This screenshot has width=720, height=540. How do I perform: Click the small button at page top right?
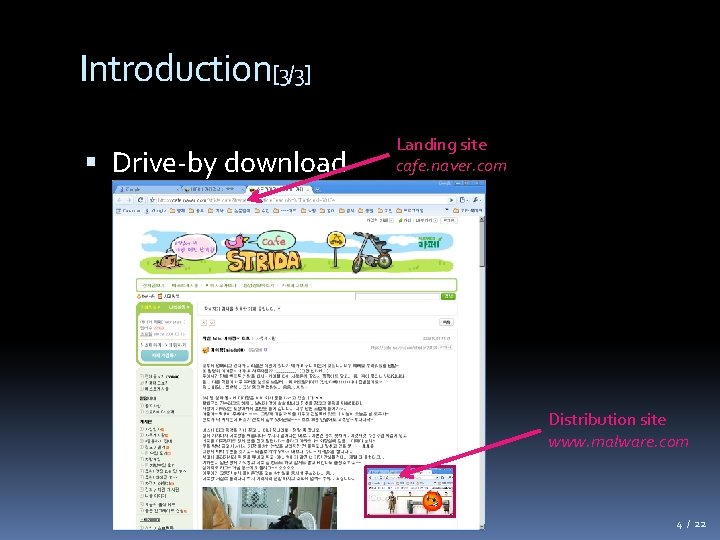(448, 220)
